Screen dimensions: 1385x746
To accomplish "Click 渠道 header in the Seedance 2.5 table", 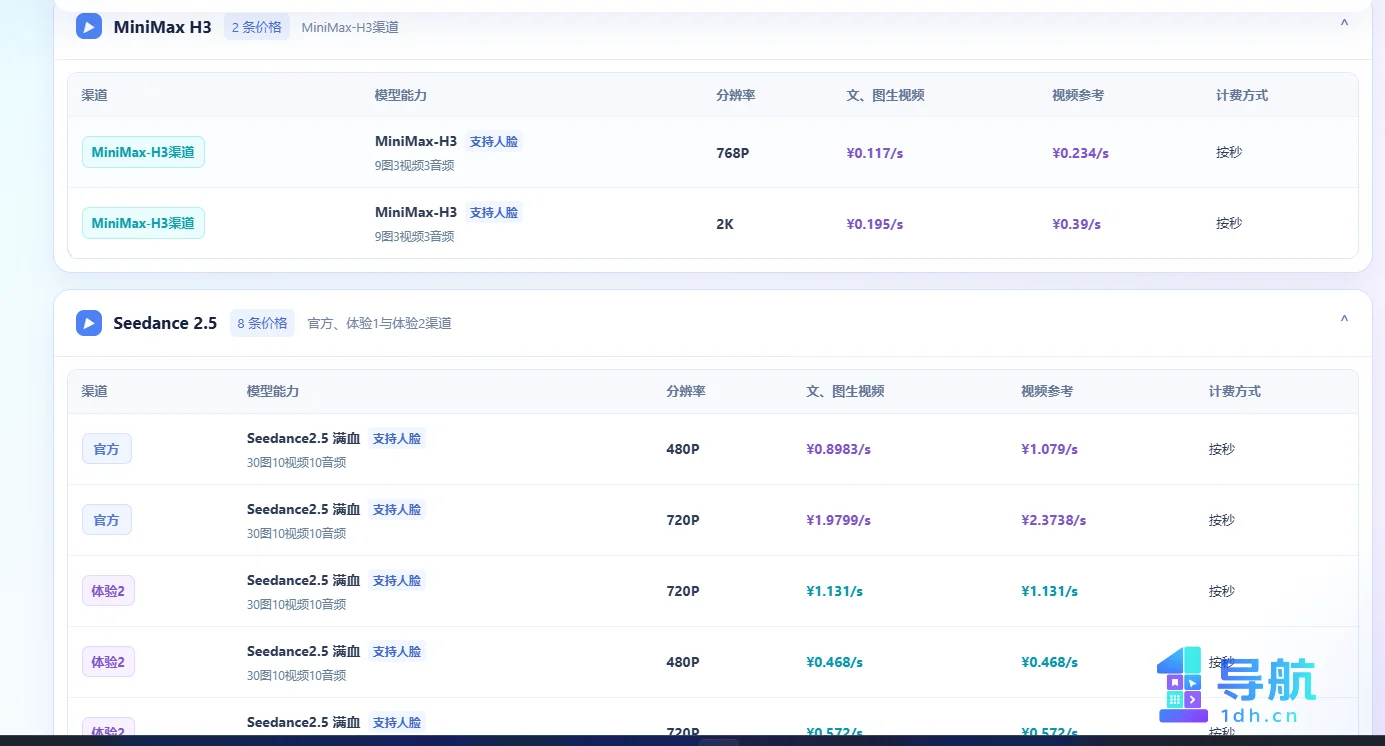I will [x=95, y=391].
